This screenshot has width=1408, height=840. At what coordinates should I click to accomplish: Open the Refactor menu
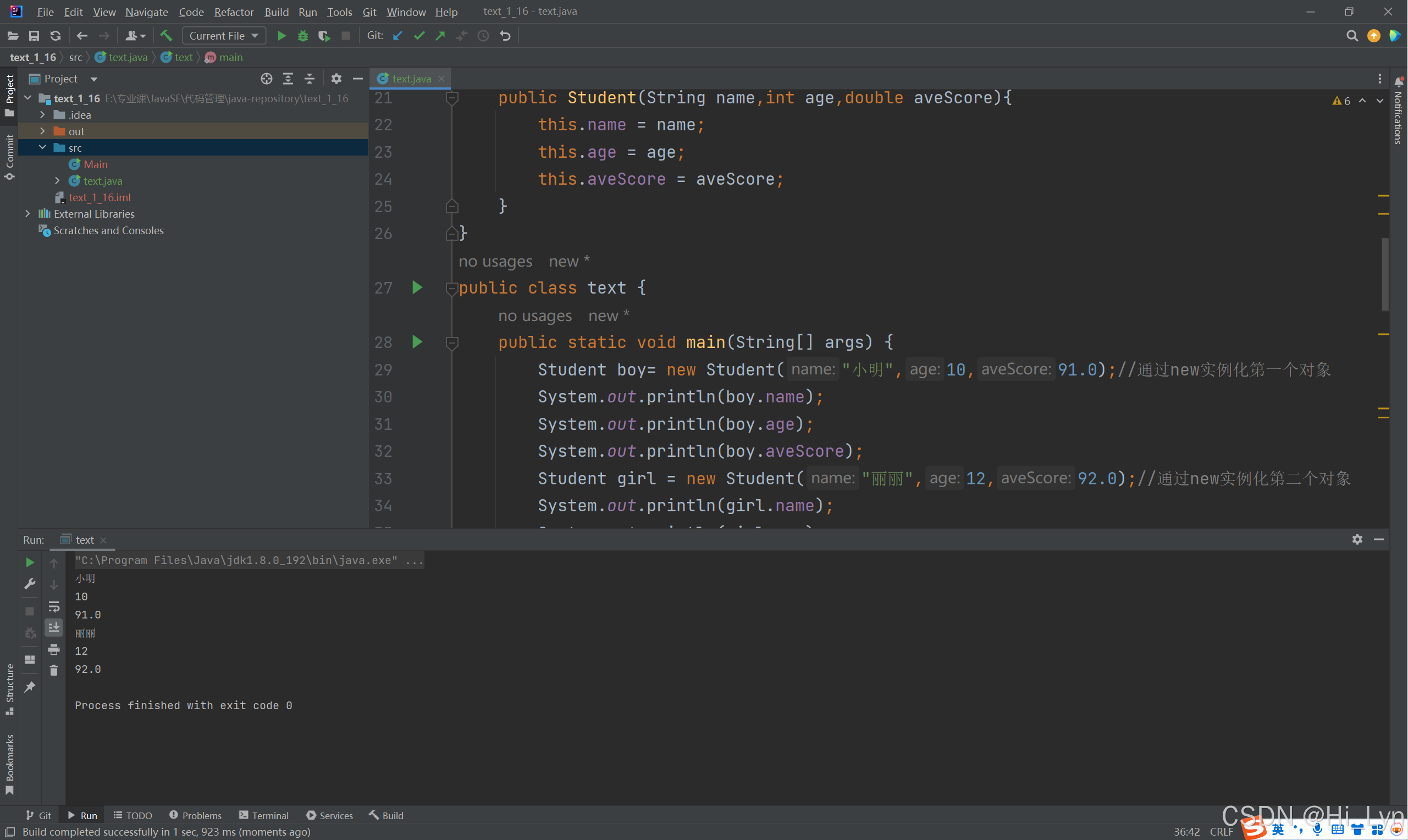coord(233,12)
